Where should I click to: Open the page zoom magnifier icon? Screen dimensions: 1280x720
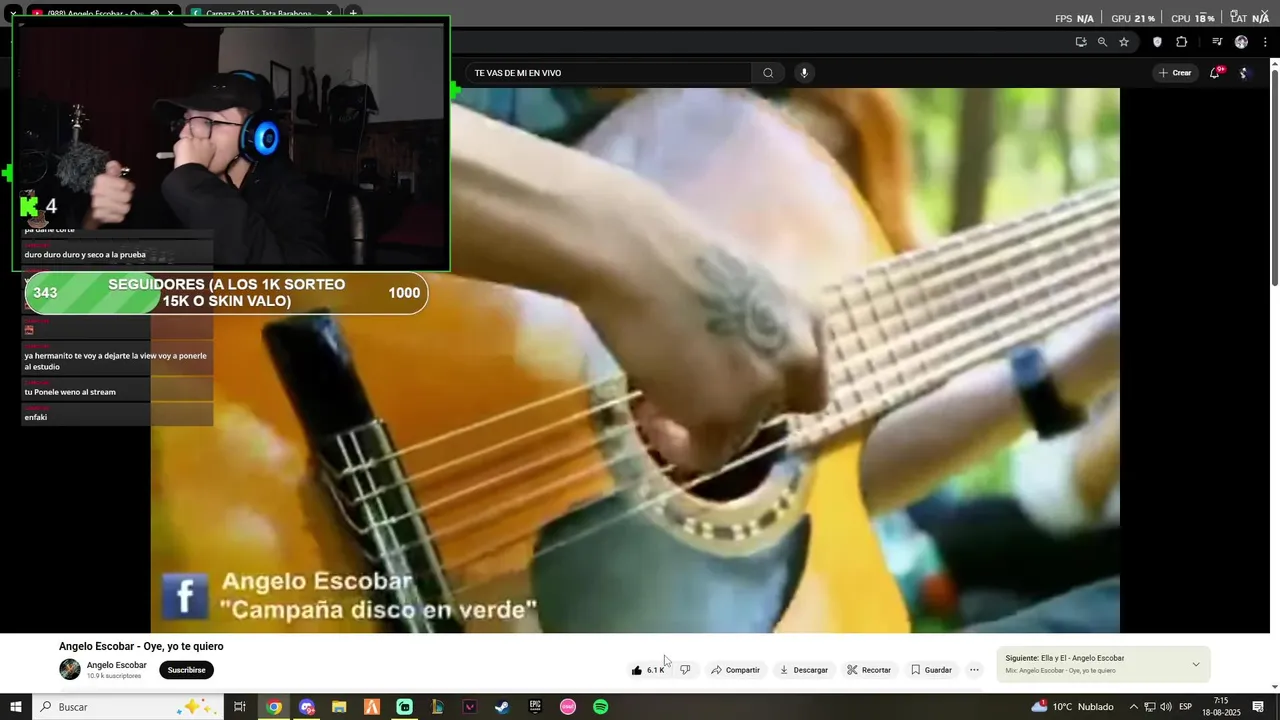pyautogui.click(x=1102, y=42)
